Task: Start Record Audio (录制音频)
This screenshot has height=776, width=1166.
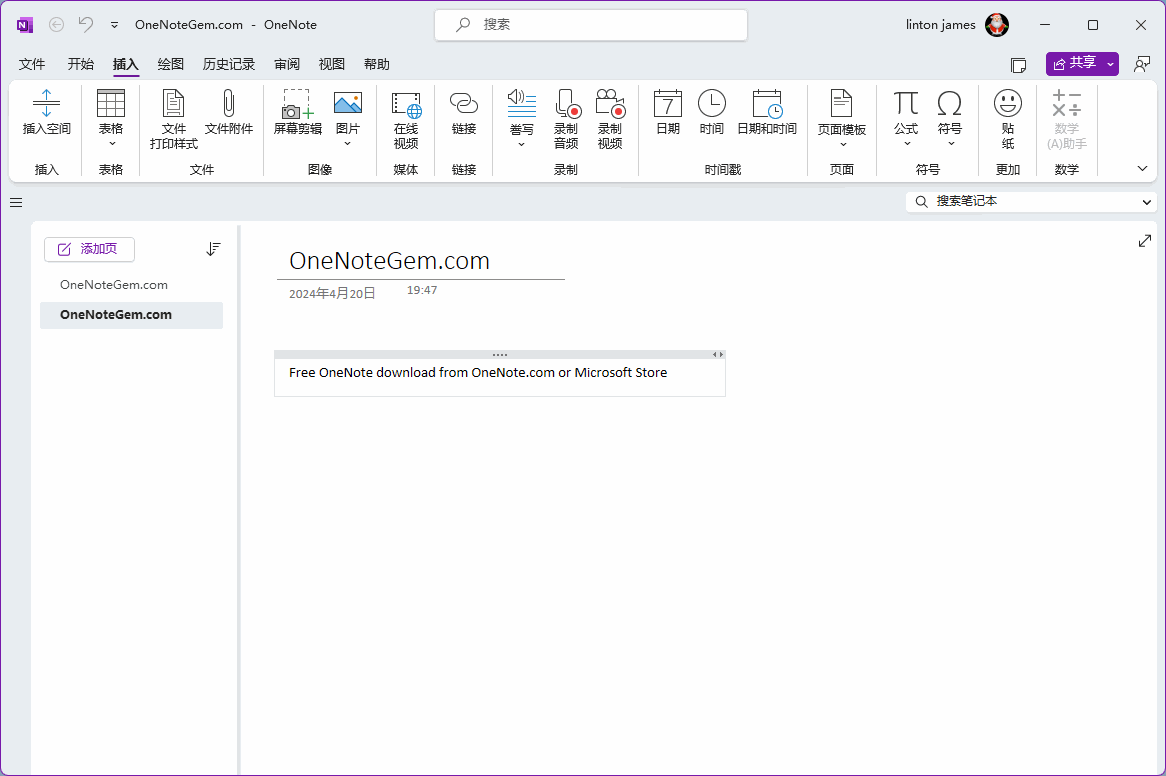Action: 566,104
